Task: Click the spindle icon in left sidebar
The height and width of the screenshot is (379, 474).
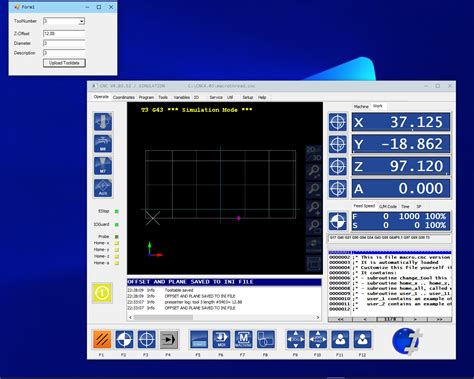Action: 103,122
